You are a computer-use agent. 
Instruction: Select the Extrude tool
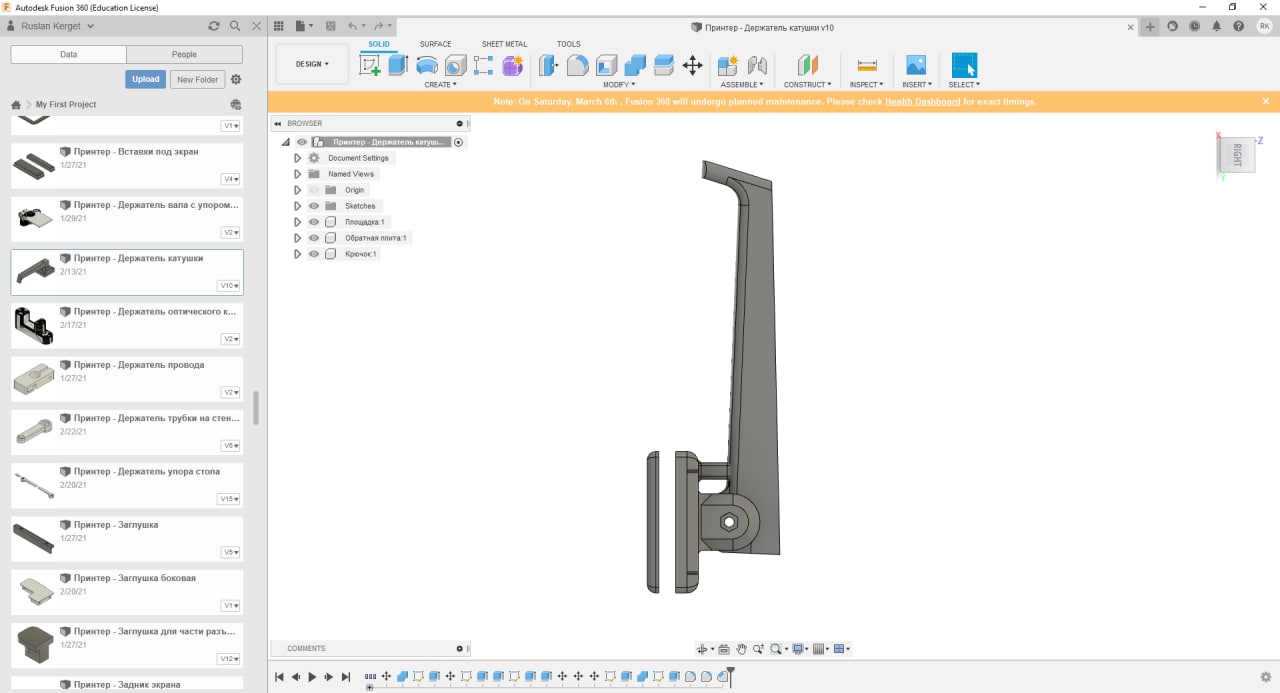398,66
